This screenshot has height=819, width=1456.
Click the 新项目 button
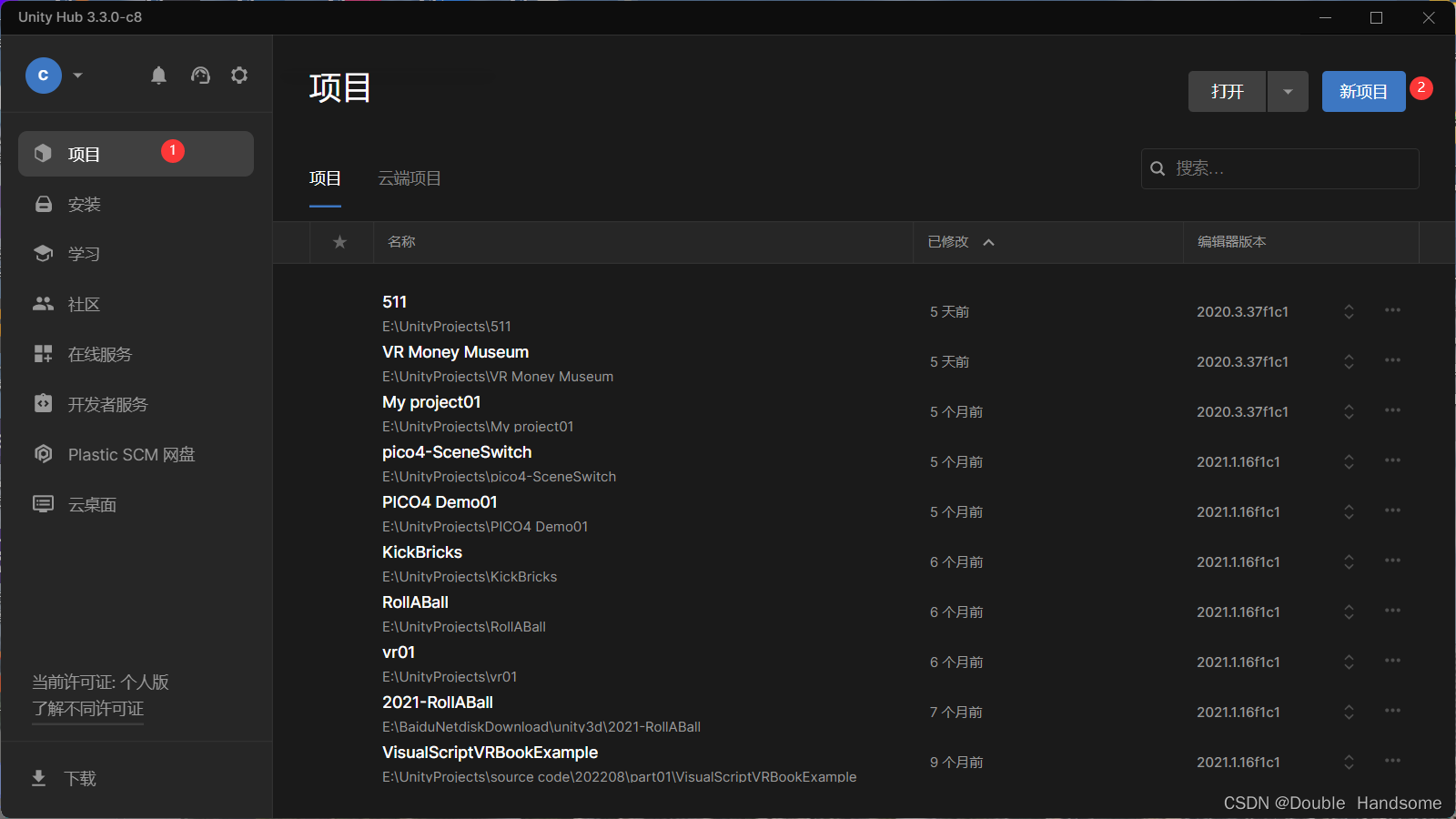[x=1362, y=92]
